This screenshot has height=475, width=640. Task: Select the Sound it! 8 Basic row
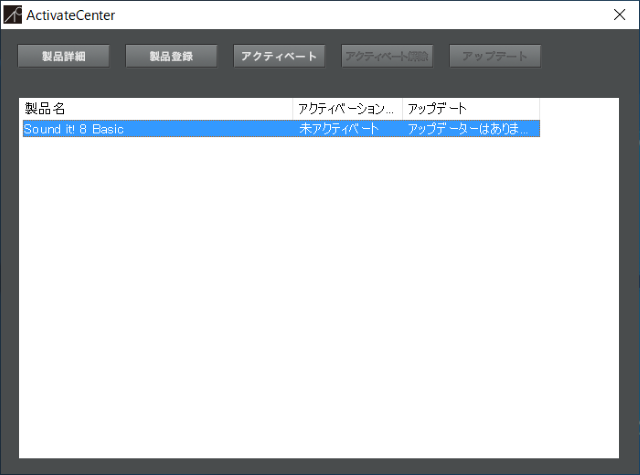[281, 129]
